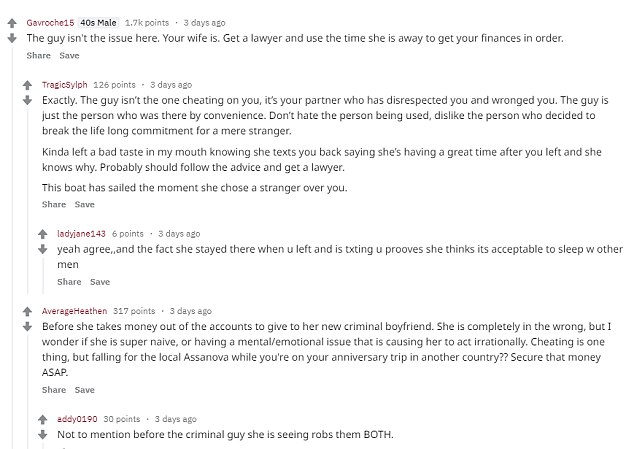634x449 pixels.
Task: Downvote TragicSylph's reply
Action: tap(27, 100)
